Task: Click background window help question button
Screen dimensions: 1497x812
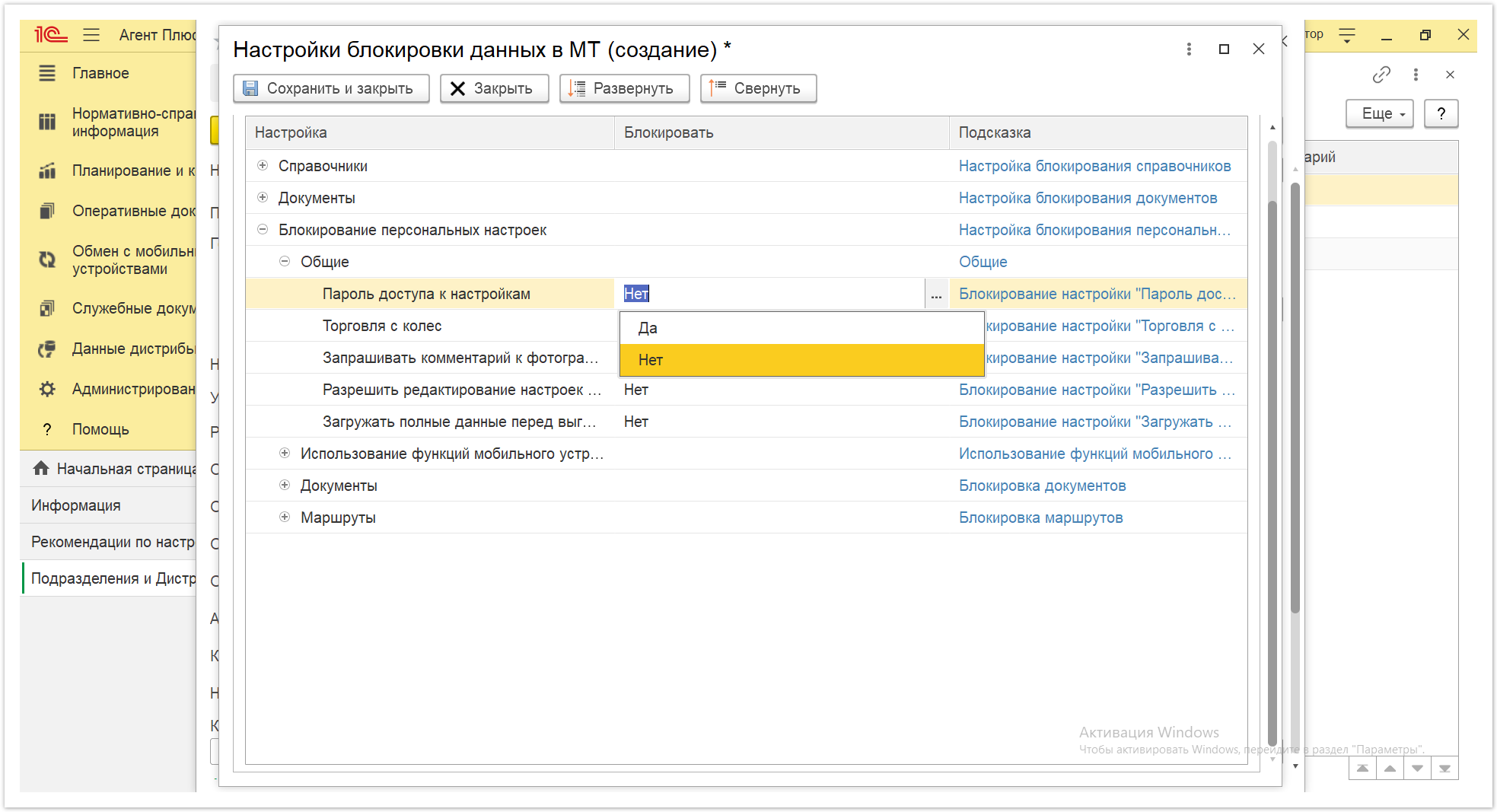Action: coord(1441,113)
